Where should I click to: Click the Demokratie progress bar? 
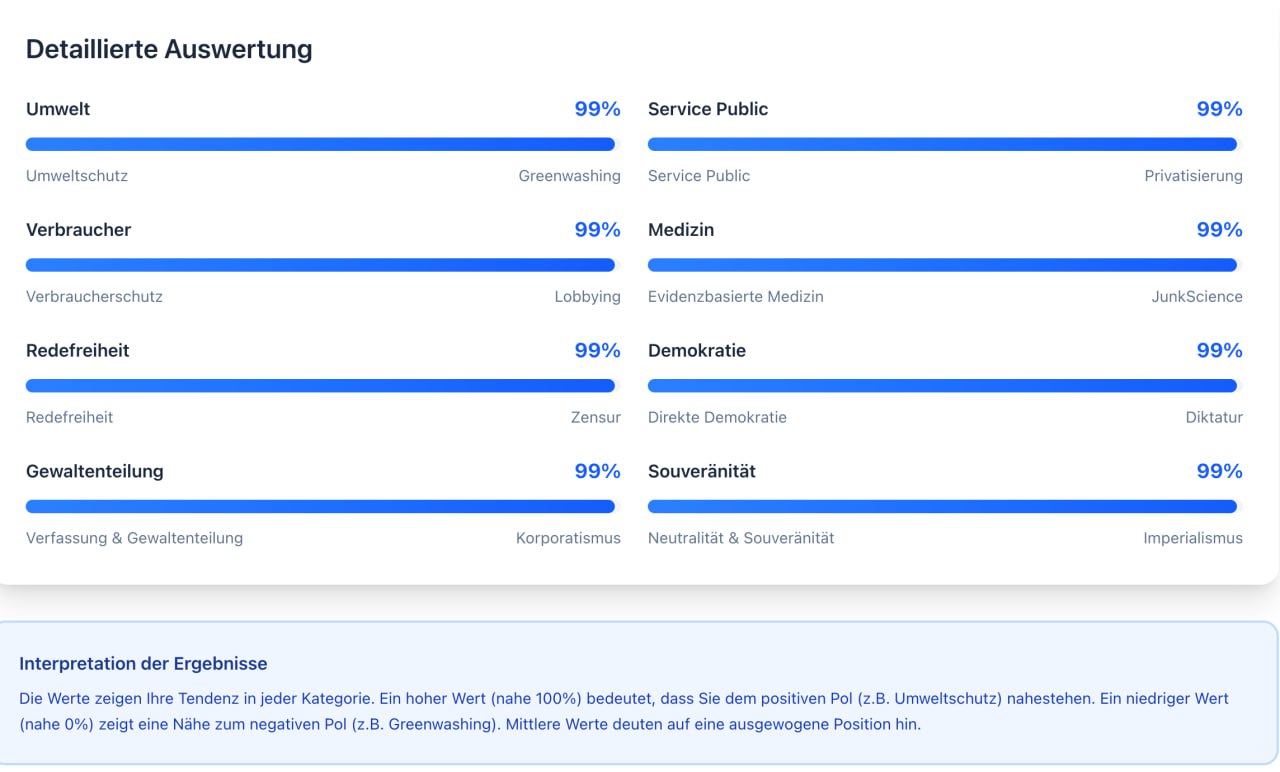(944, 386)
